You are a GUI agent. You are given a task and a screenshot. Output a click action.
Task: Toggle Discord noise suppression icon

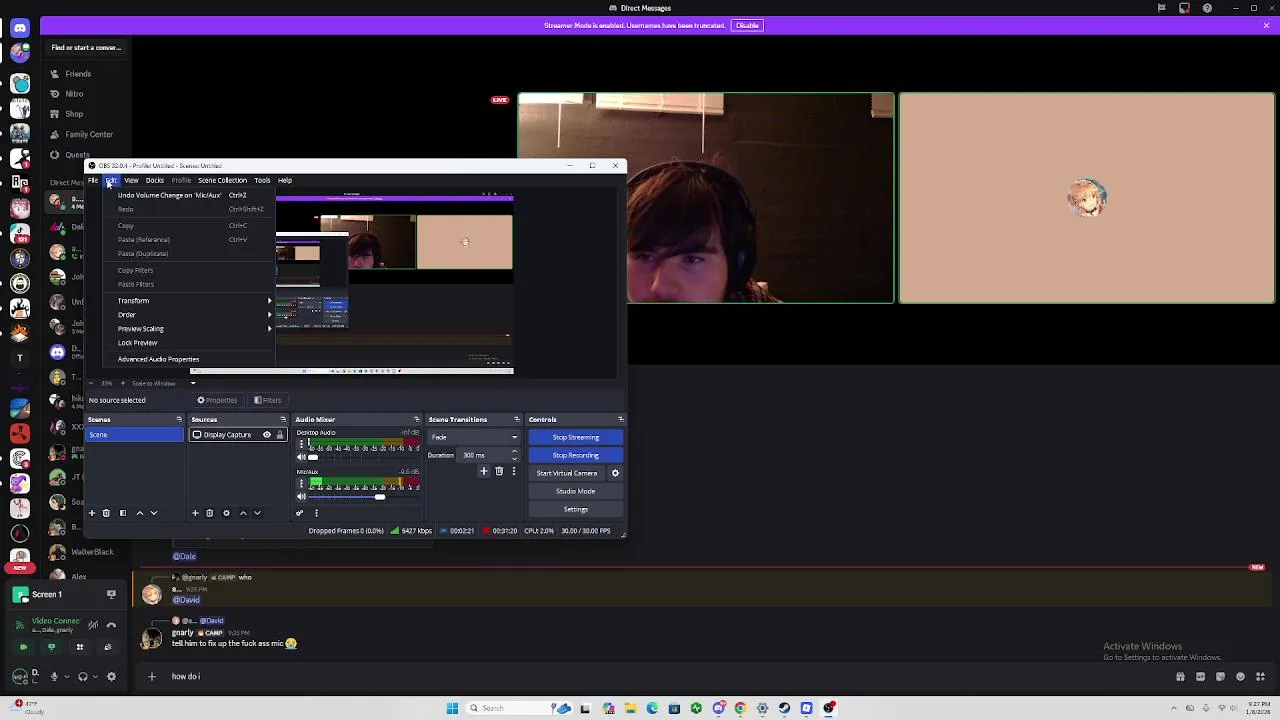click(x=93, y=625)
